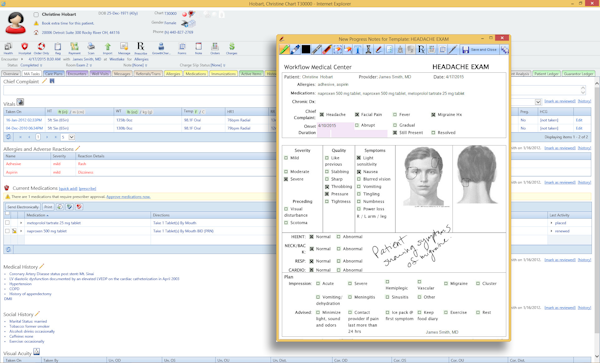Switch to the Care Plans tab

click(x=54, y=73)
